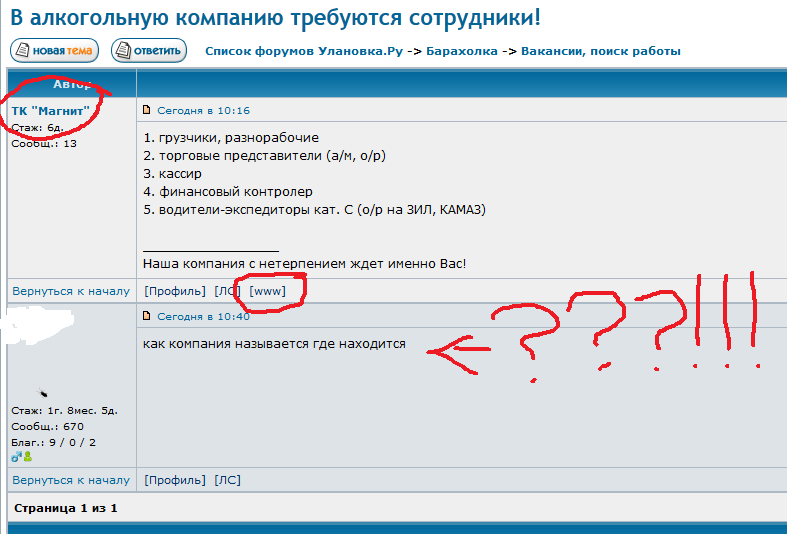Click the blue male gender icon
This screenshot has height=534, width=787.
click(16, 456)
